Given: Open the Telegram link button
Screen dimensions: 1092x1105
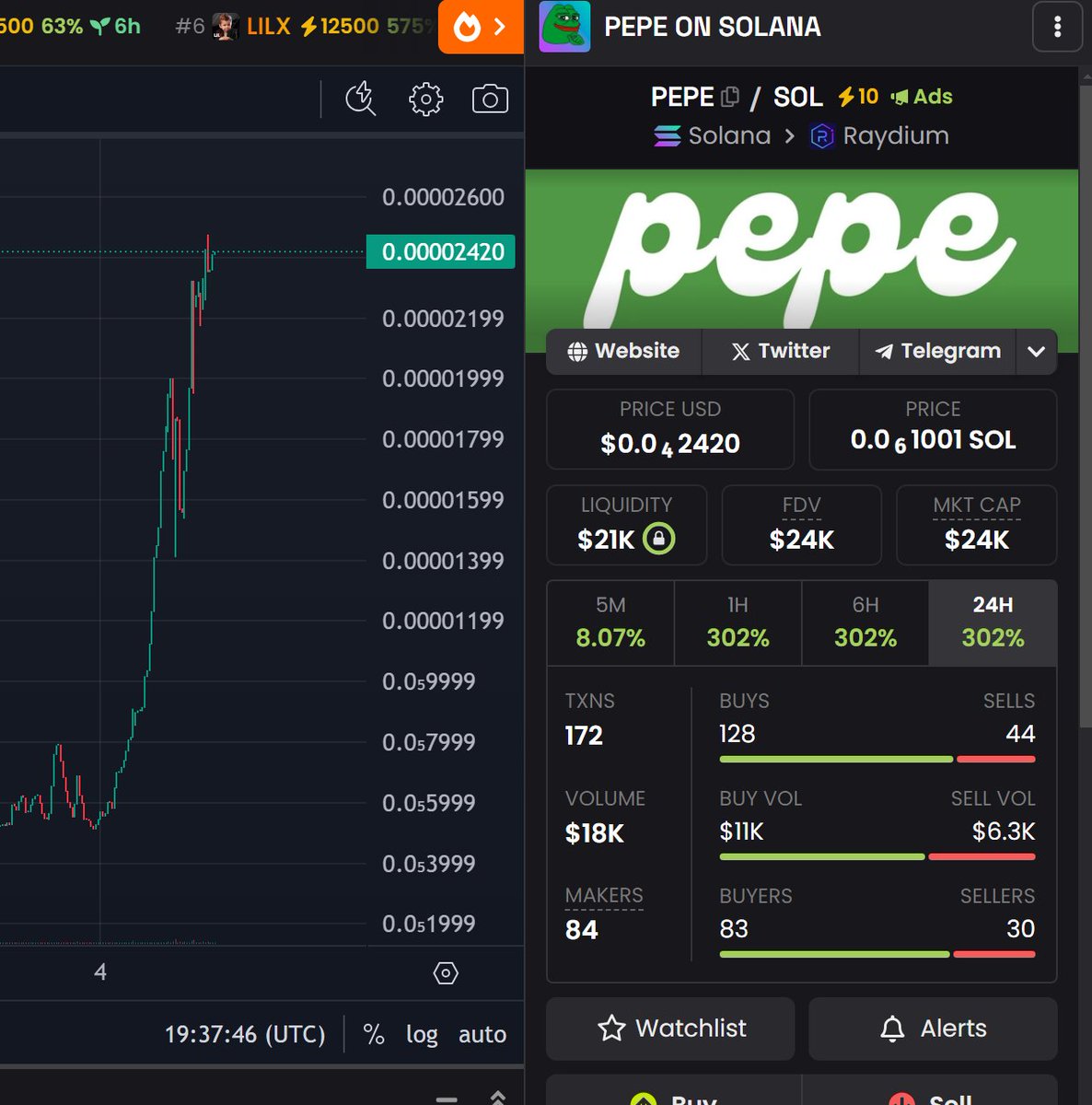Looking at the screenshot, I should click(x=937, y=351).
